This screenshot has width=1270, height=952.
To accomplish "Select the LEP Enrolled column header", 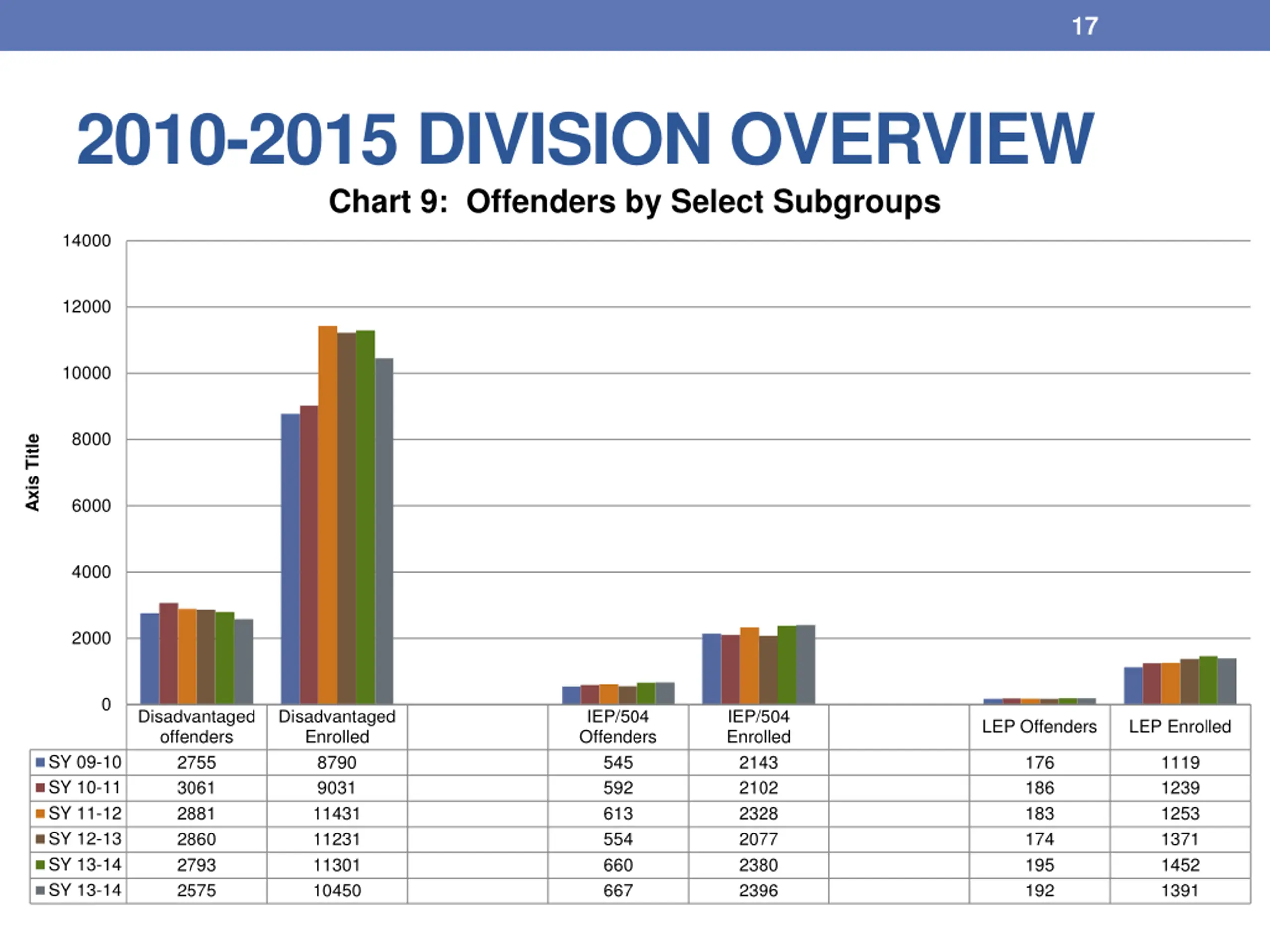I will pyautogui.click(x=1180, y=726).
